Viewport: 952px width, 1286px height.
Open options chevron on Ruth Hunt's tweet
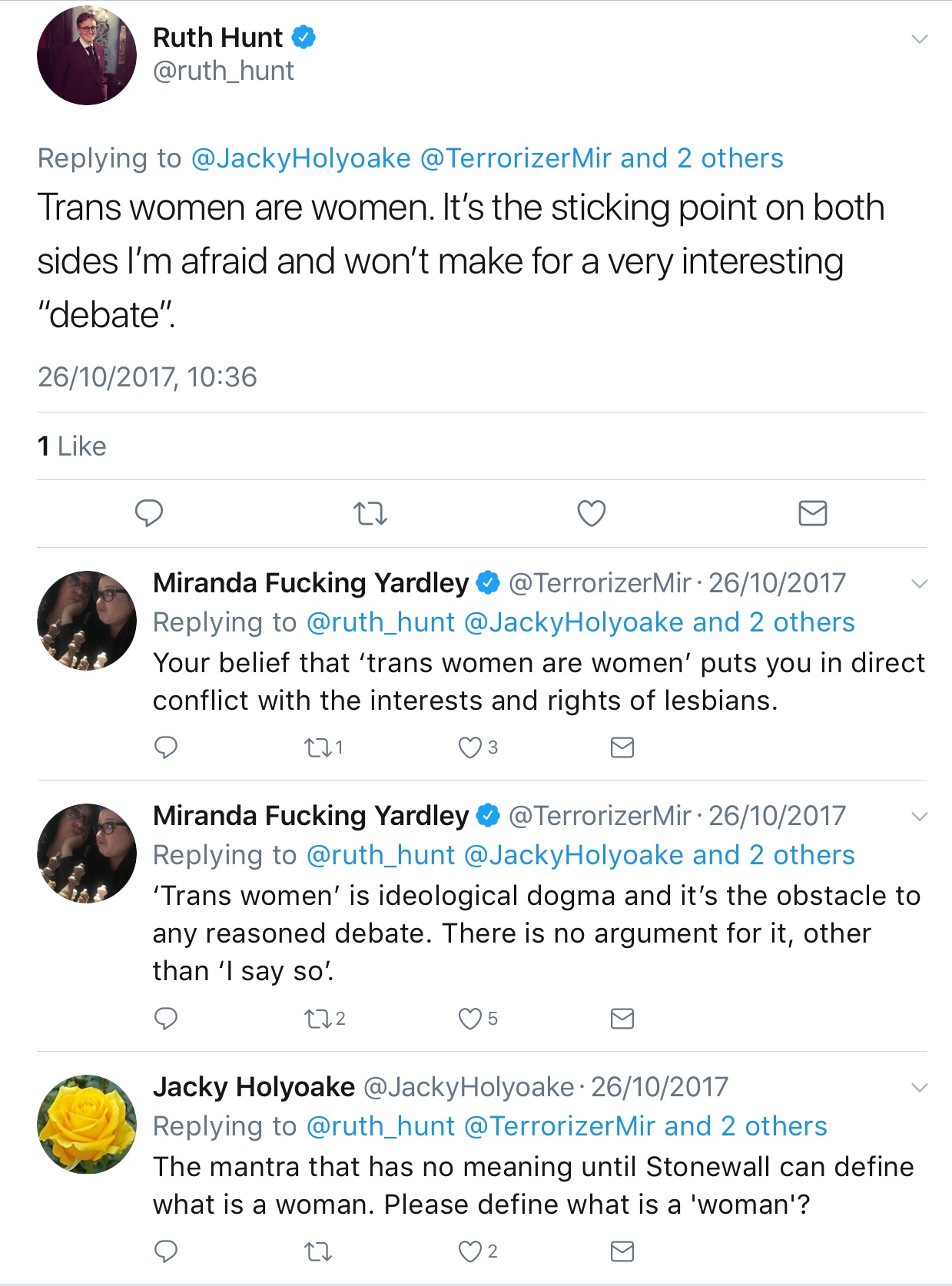(919, 38)
